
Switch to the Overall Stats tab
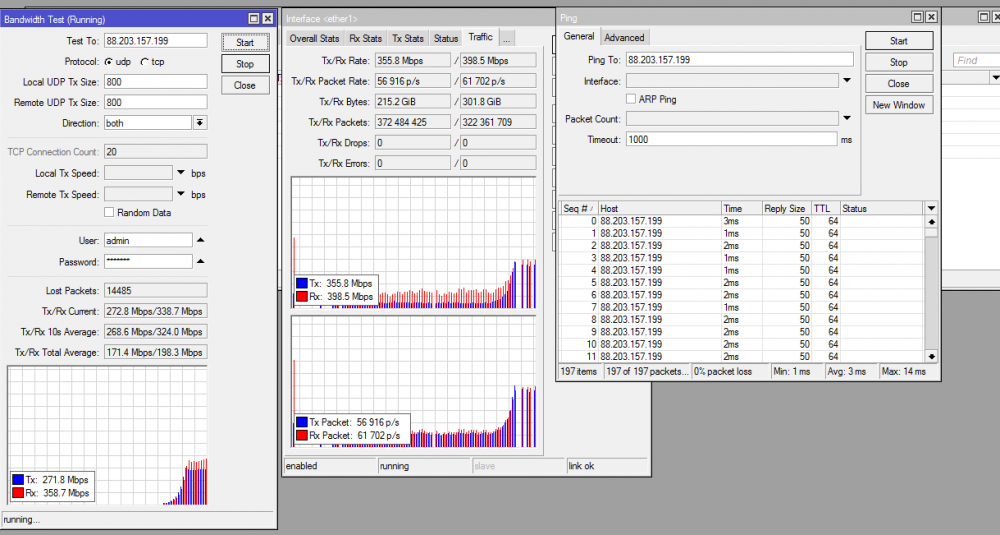point(314,38)
